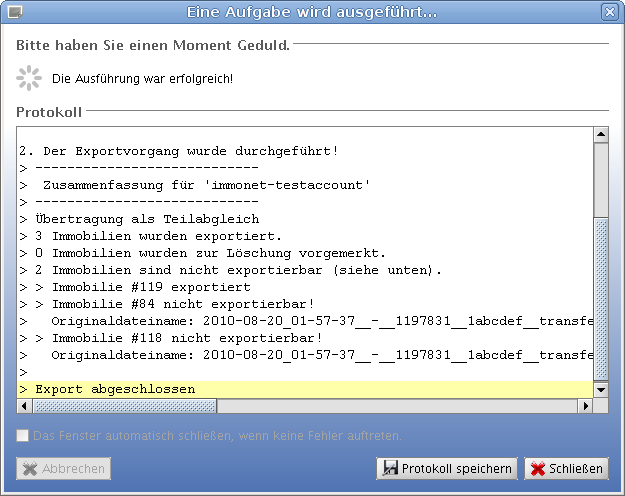Click the horizontal scrollbar right arrow
This screenshot has width=625, height=496.
click(x=585, y=405)
